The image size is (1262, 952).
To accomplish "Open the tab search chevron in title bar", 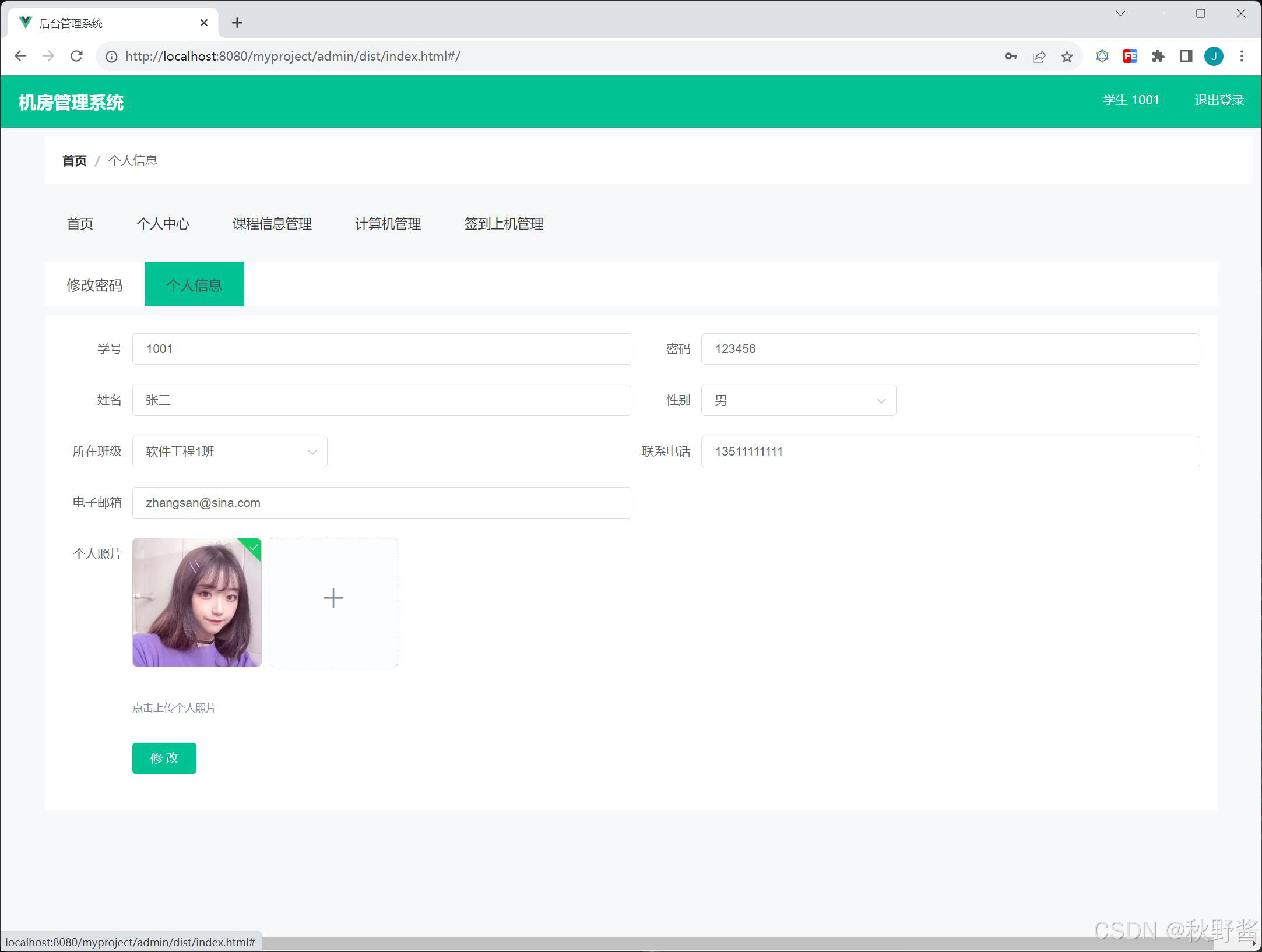I will tap(1120, 13).
